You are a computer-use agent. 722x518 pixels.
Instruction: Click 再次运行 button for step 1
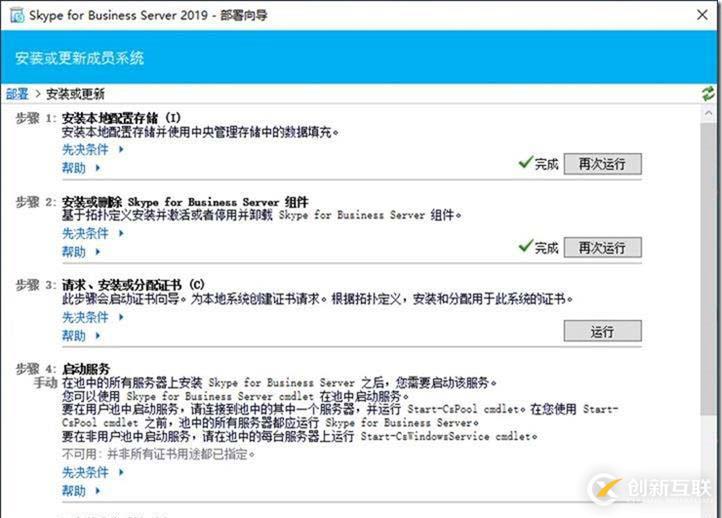pyautogui.click(x=602, y=164)
